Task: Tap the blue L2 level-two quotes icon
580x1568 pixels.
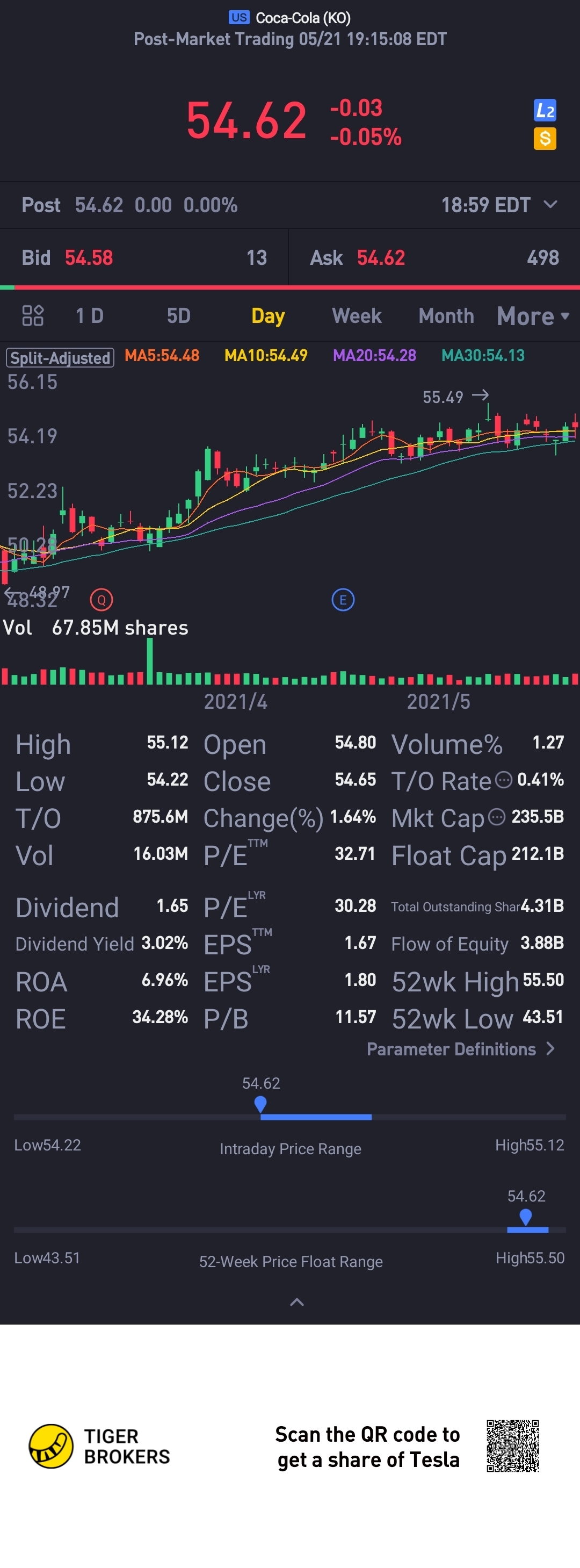Action: click(545, 110)
